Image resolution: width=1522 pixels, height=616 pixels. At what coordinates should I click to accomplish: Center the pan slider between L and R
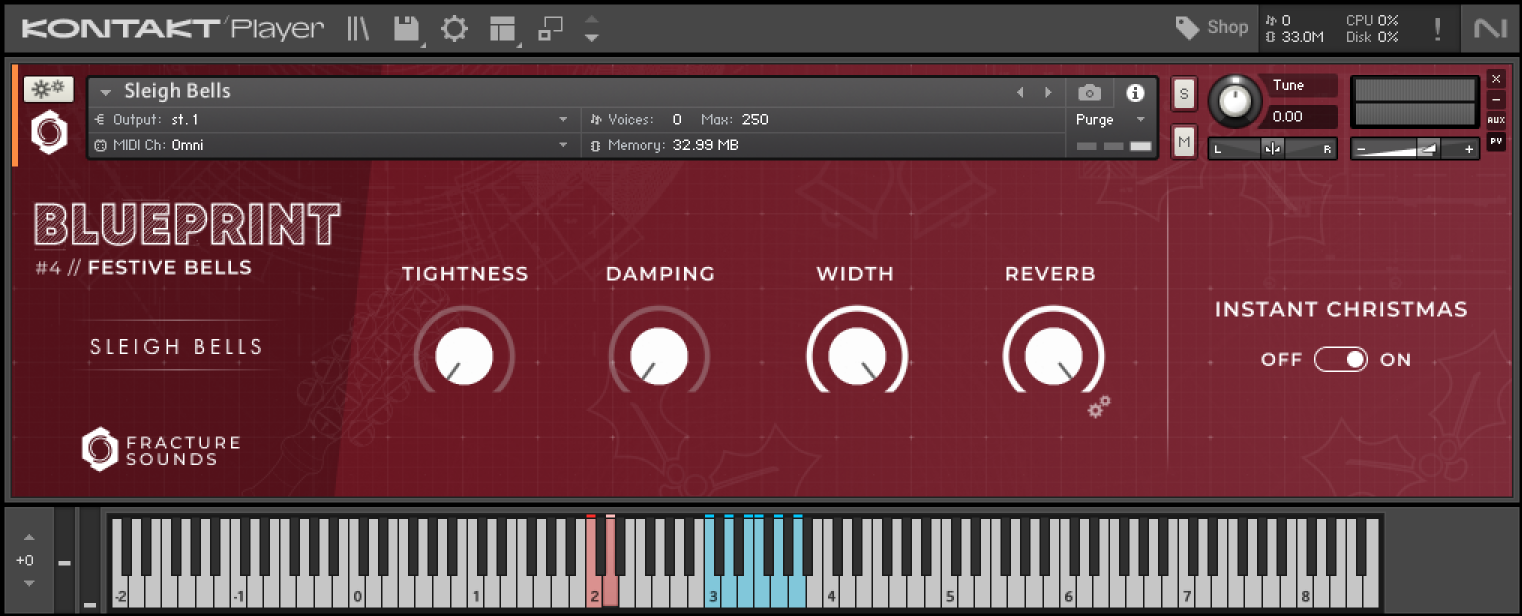pos(1272,148)
